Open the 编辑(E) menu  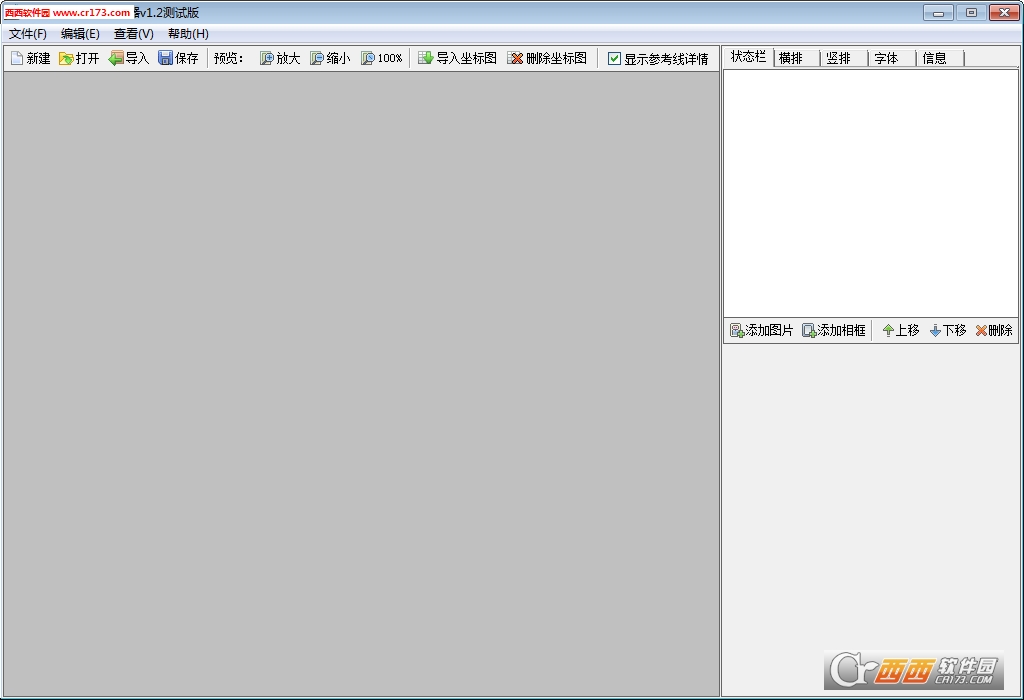point(80,34)
